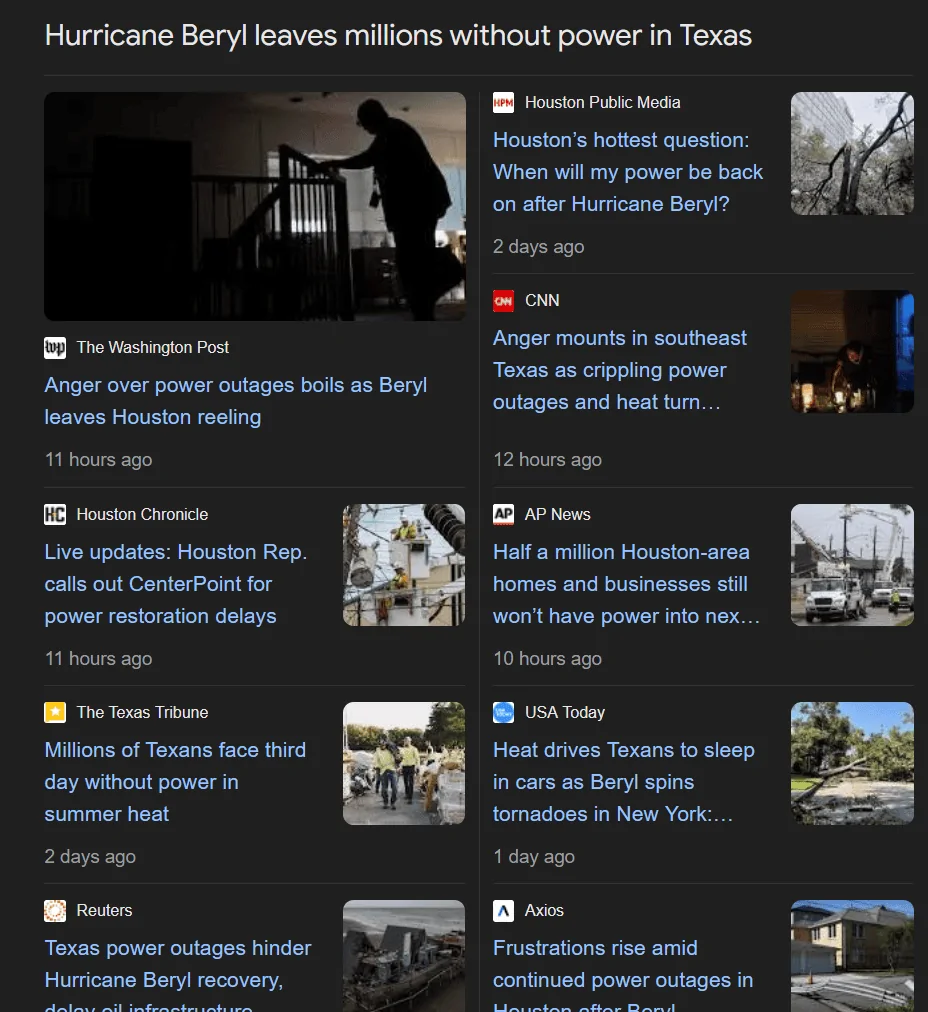Click the Houston Chronicle logo icon
The image size is (928, 1012).
point(55,514)
